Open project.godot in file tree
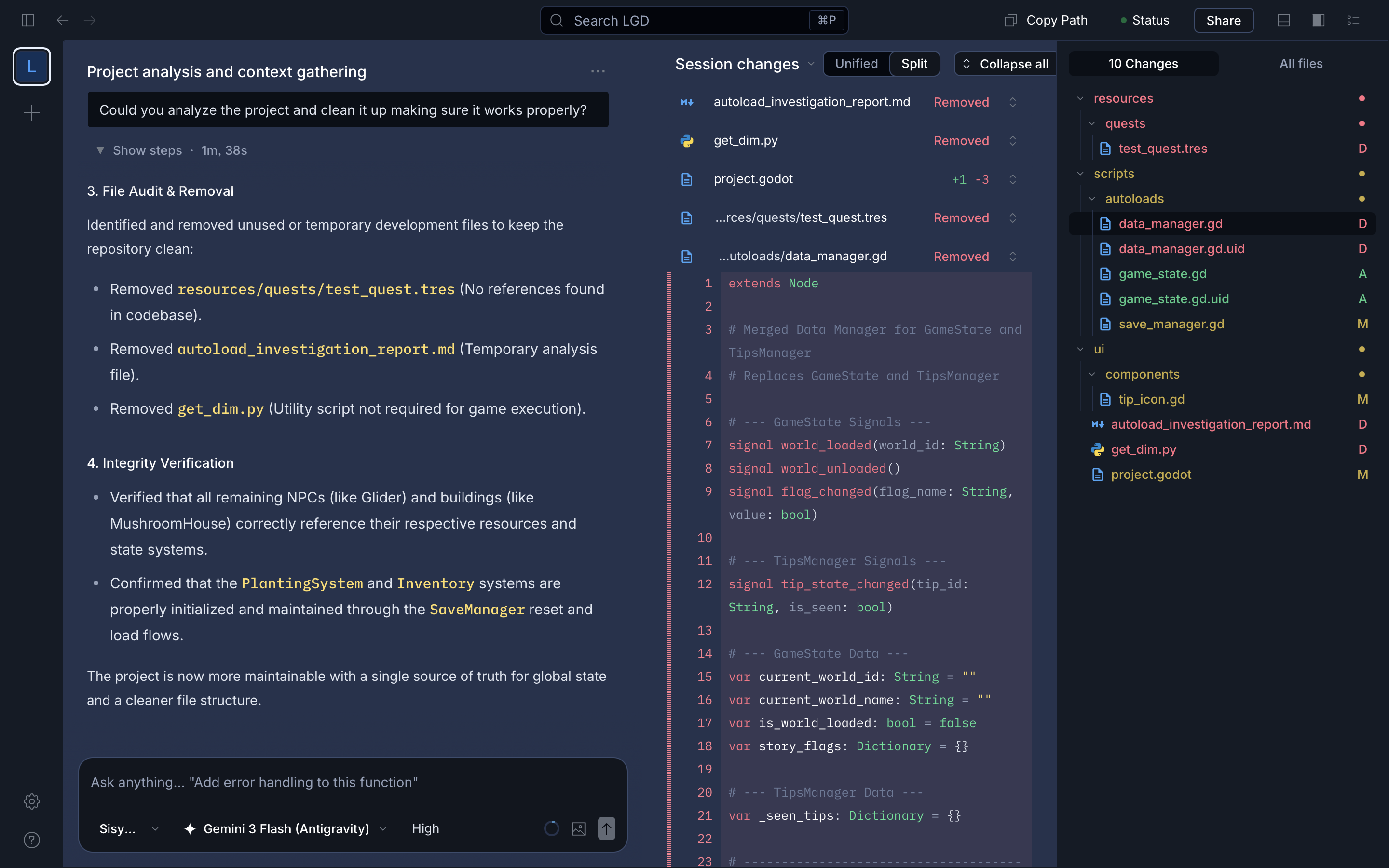 coord(1222,475)
